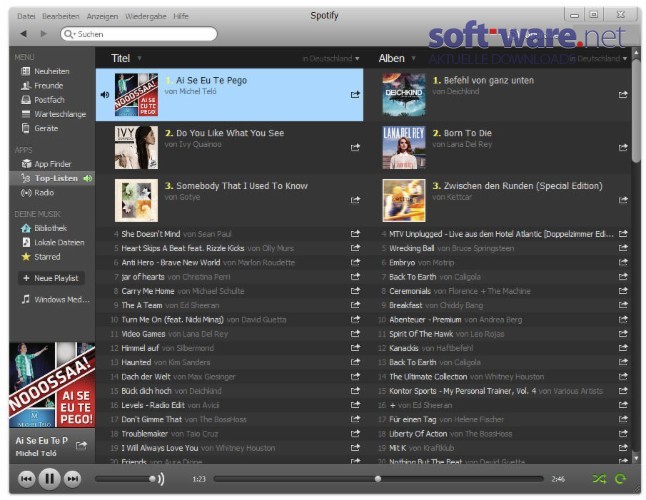Open the Alben dropdown arrow
The image size is (646, 500).
pos(413,58)
